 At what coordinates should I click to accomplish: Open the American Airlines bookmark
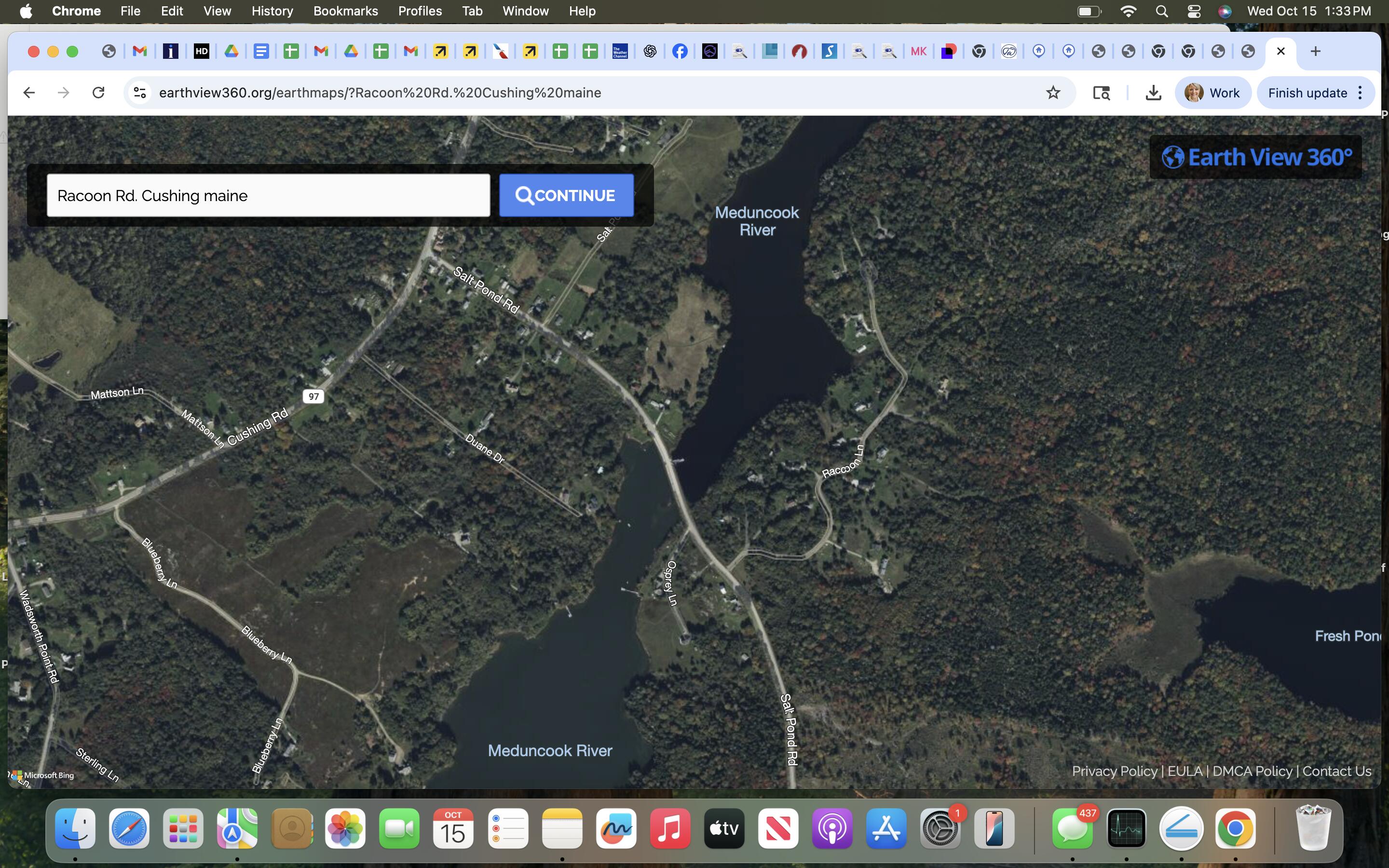[x=501, y=51]
